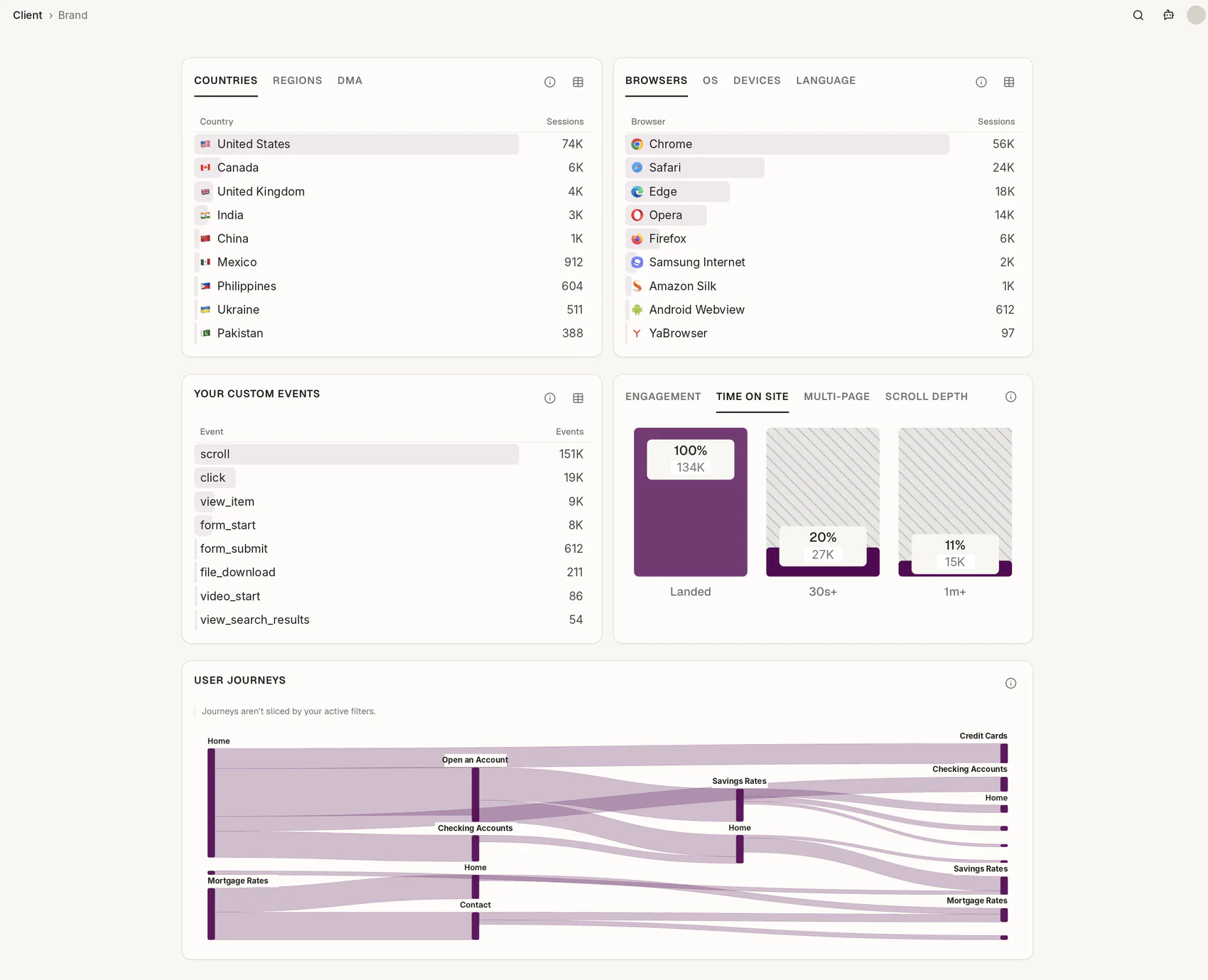Open the user avatar menu
This screenshot has height=980, width=1208.
[1196, 15]
